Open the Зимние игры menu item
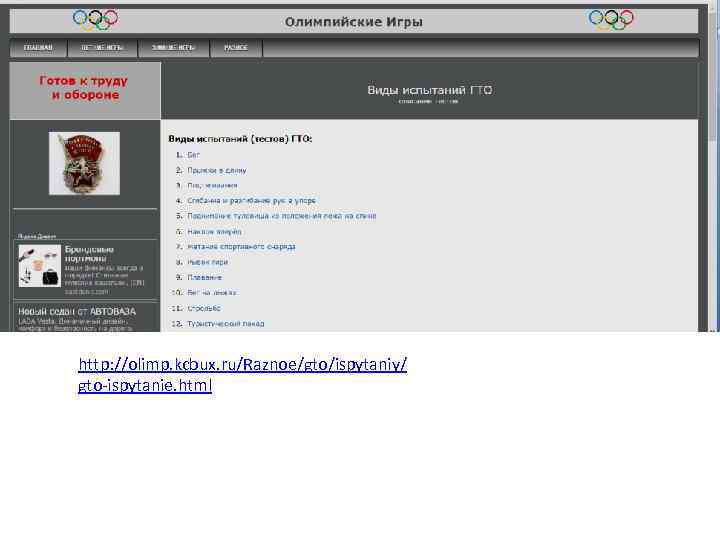The width and height of the screenshot is (720, 540). point(174,48)
